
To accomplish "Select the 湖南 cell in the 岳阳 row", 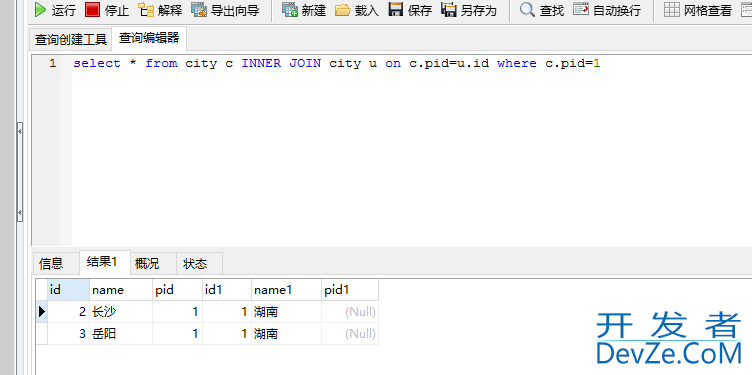I will (286, 334).
